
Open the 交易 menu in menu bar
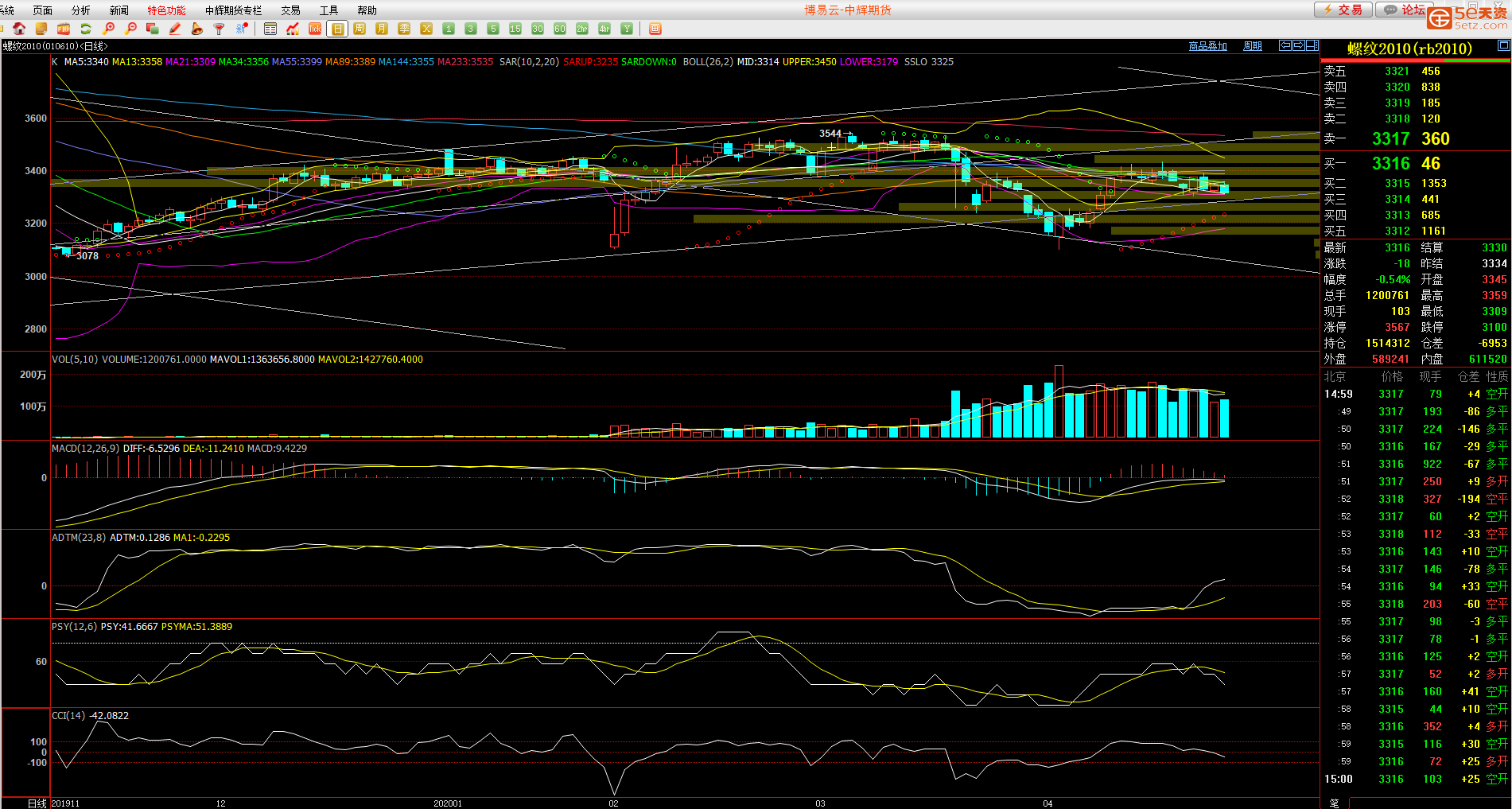coord(291,10)
